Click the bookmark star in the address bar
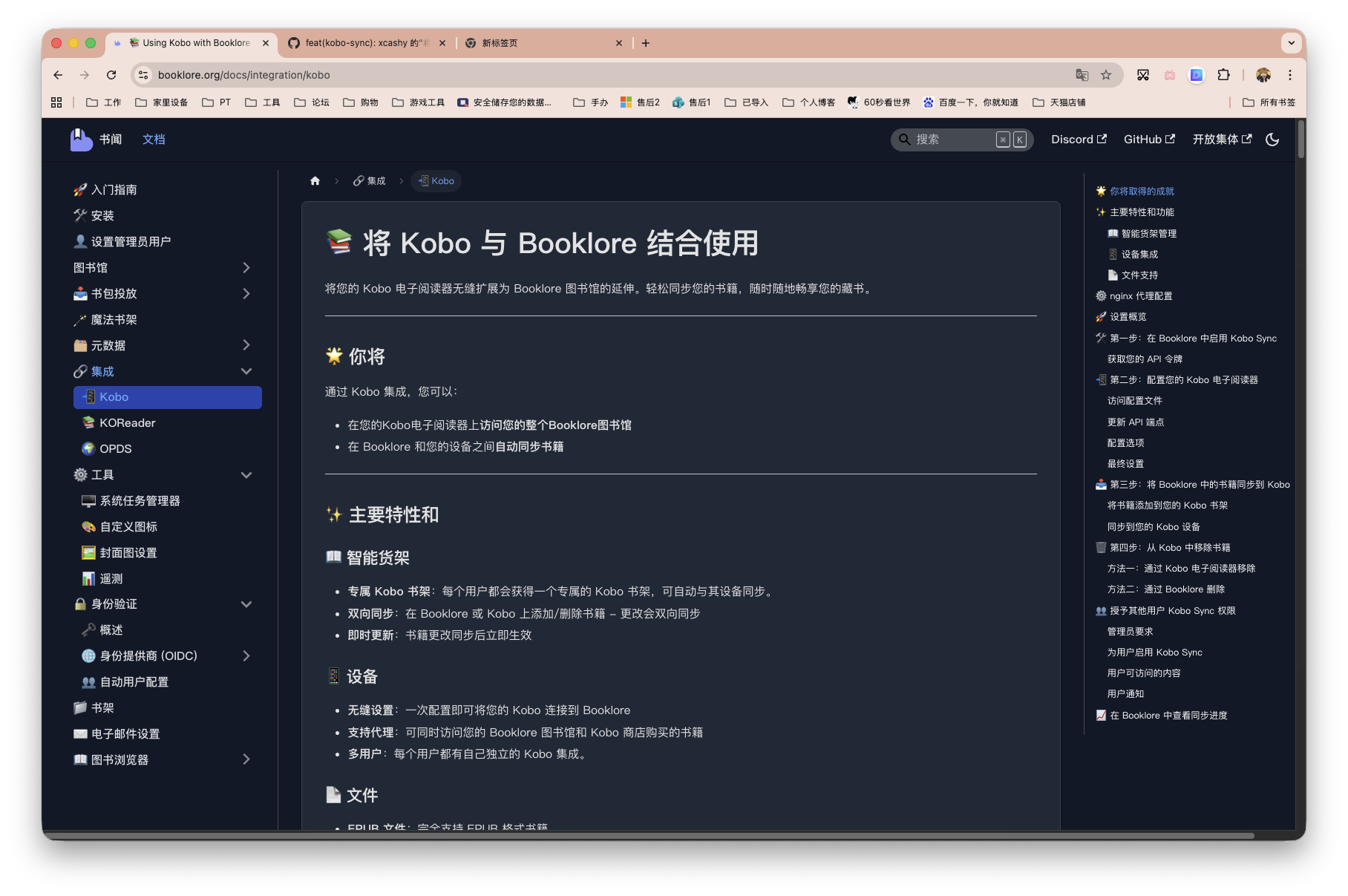This screenshot has height=896, width=1348. coord(1105,75)
